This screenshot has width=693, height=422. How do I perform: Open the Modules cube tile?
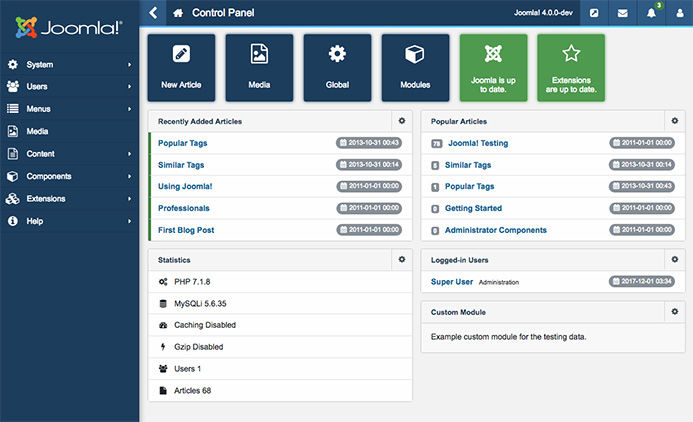(x=415, y=67)
